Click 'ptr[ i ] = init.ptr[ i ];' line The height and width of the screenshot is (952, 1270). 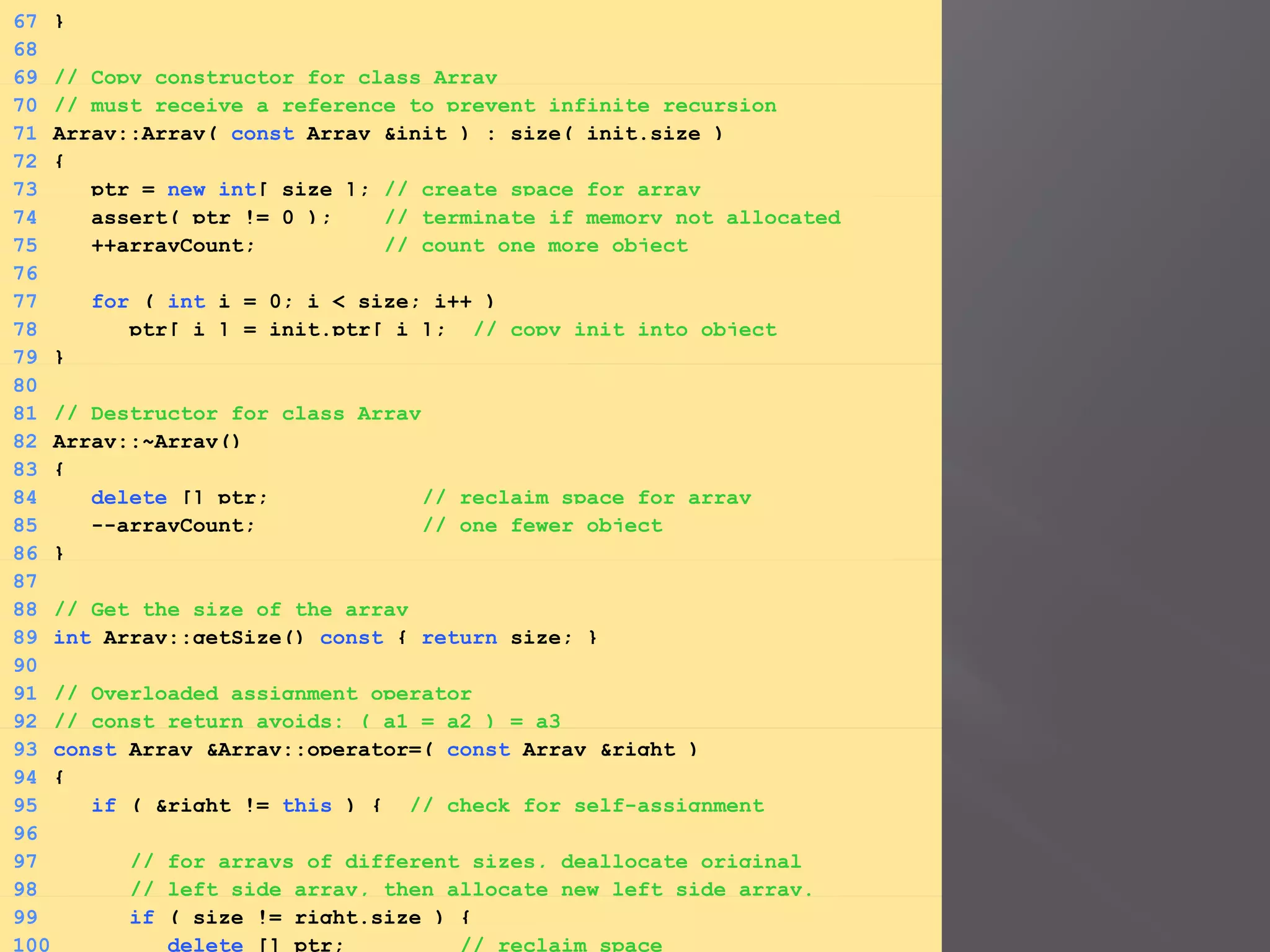[287, 329]
